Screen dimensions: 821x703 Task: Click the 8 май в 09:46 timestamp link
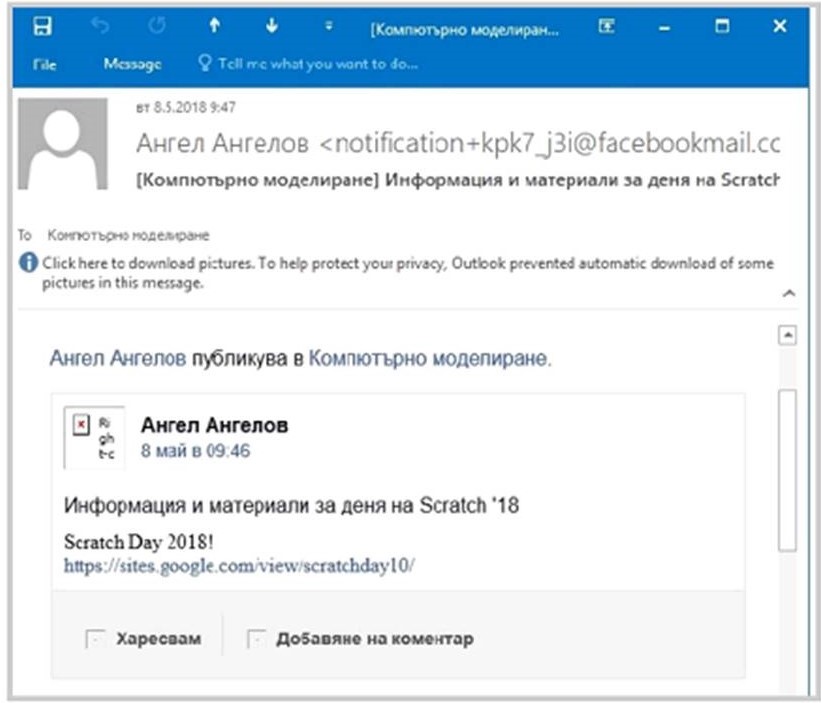pyautogui.click(x=195, y=451)
